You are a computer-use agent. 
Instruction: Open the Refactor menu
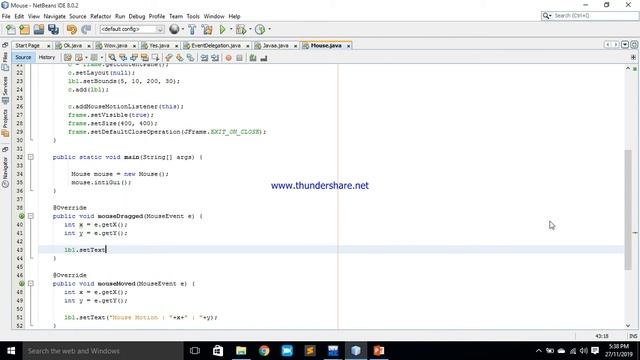click(x=100, y=16)
